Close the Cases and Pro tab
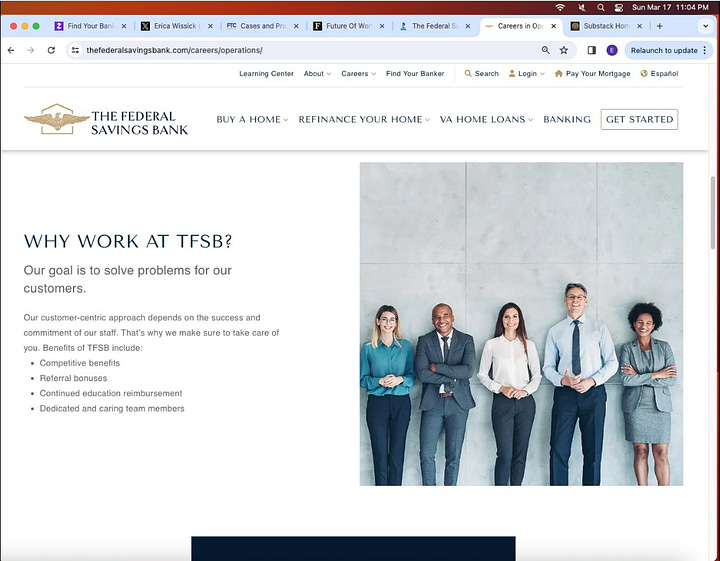This screenshot has width=720, height=561. point(296,26)
